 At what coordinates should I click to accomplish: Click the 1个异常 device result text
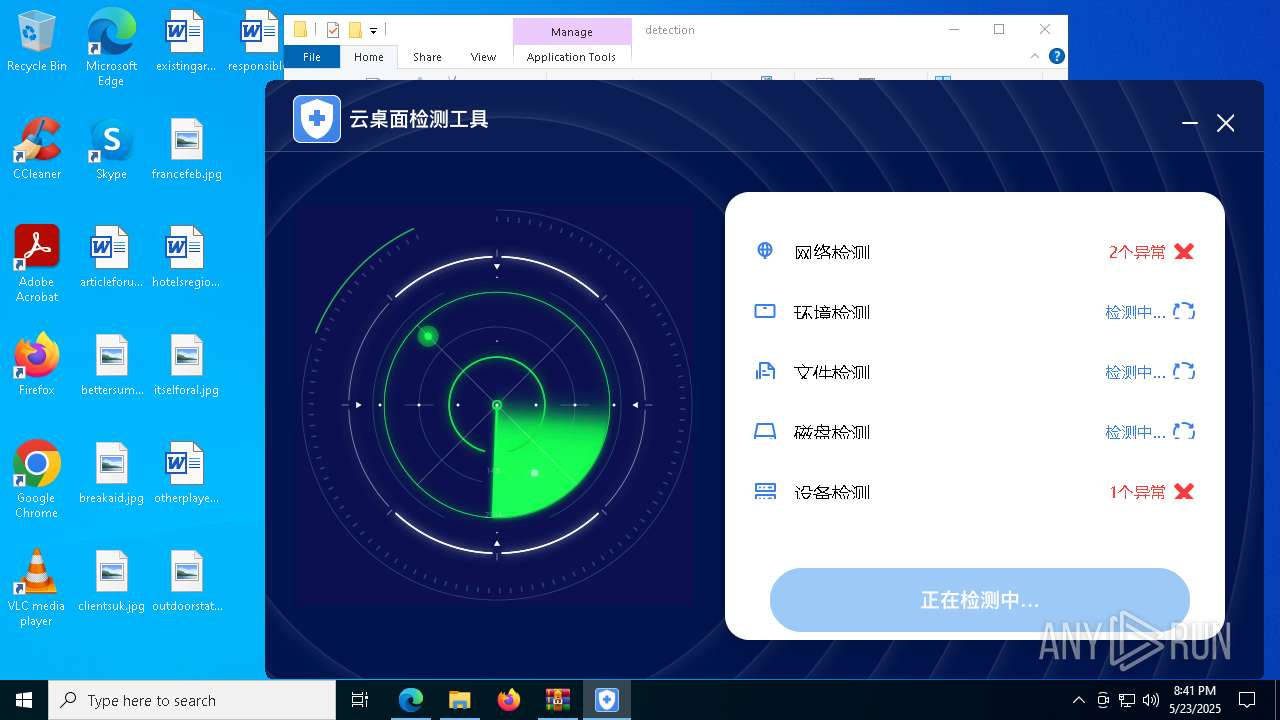click(x=1138, y=492)
